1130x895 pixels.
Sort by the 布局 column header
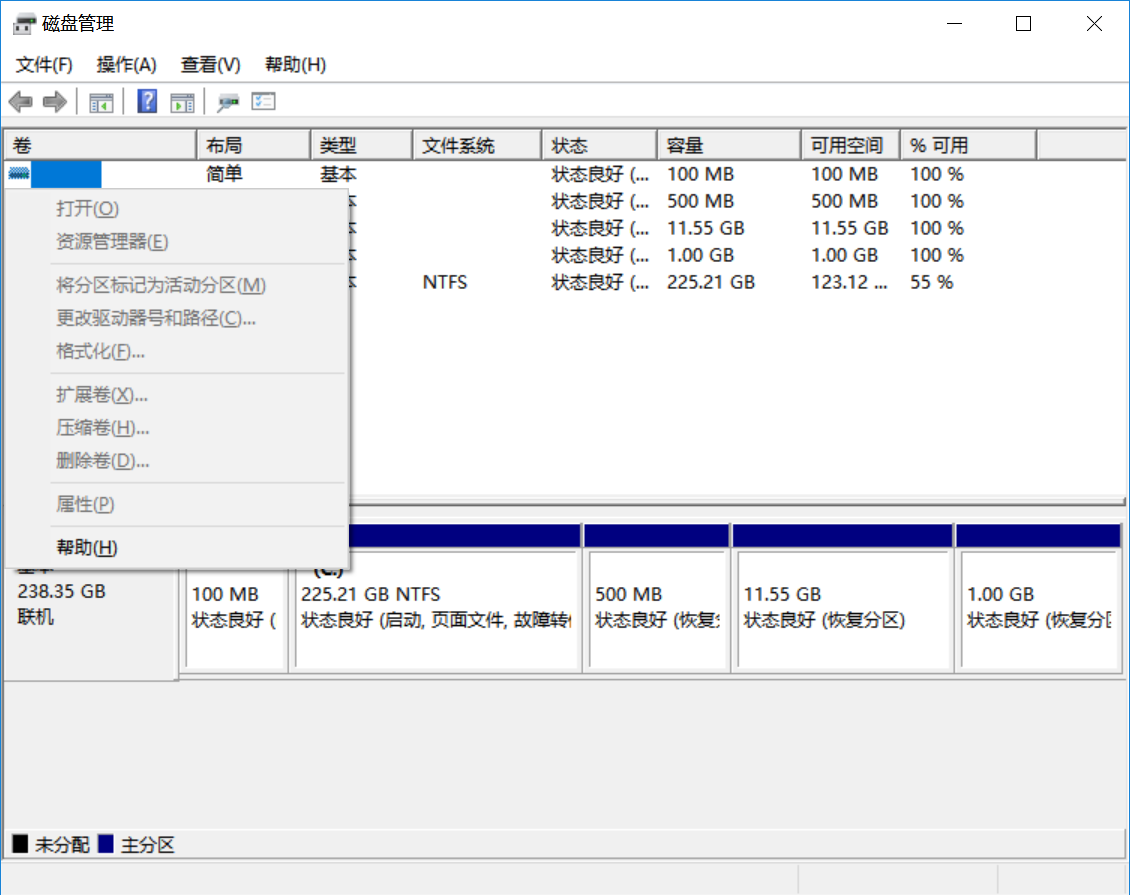point(254,146)
